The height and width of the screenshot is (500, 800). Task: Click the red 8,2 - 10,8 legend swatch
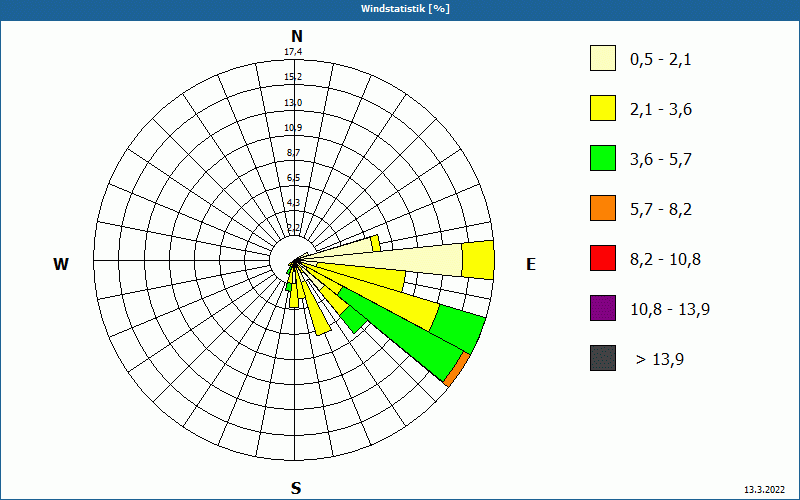pyautogui.click(x=603, y=258)
